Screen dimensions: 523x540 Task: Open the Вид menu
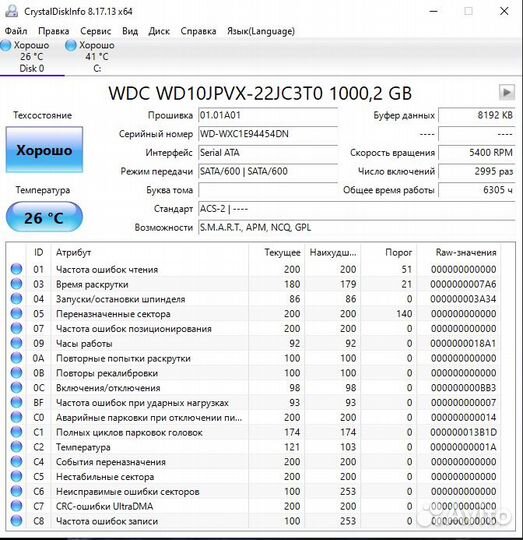tap(130, 31)
